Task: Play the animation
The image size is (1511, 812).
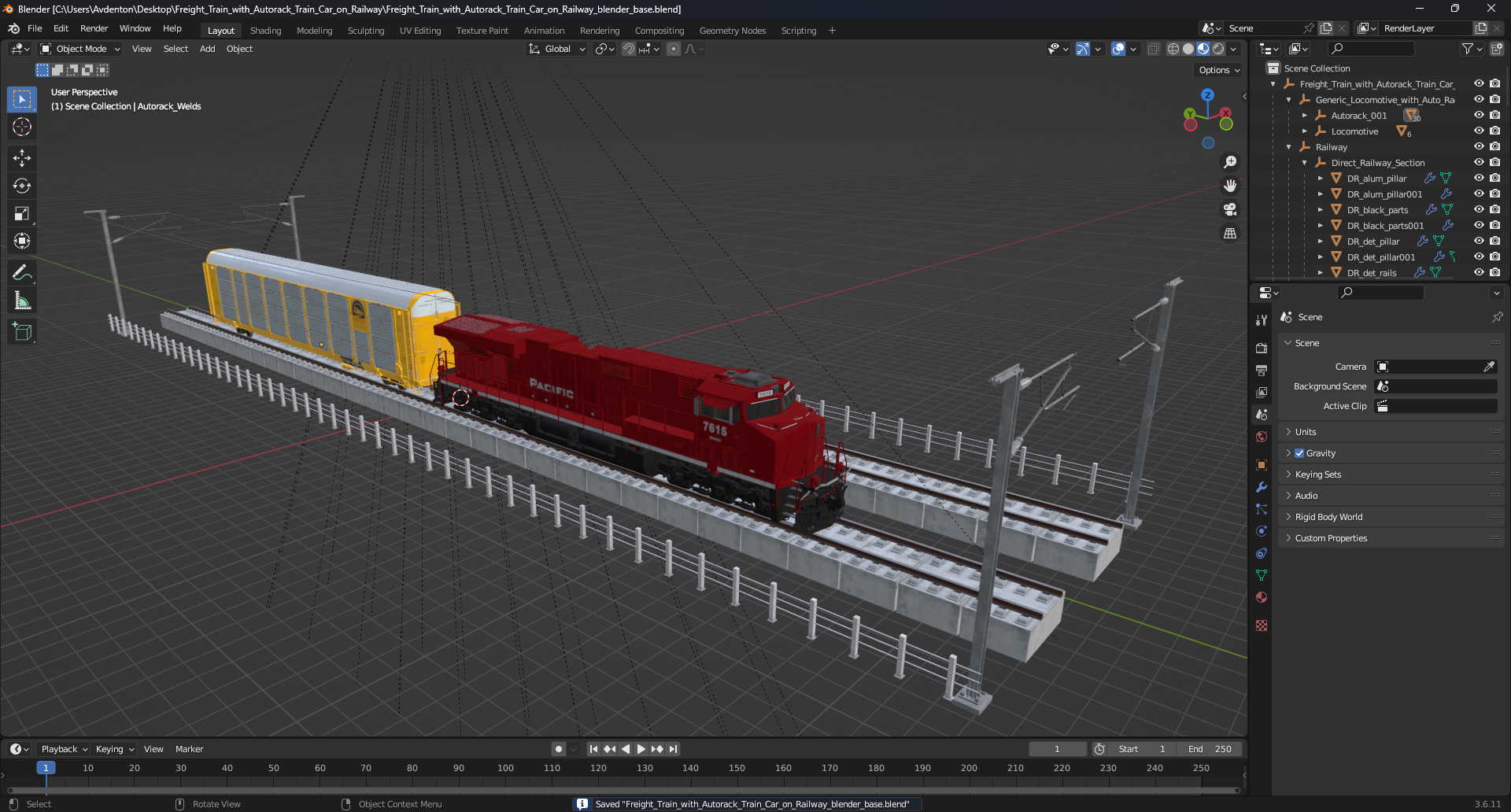Action: pos(641,749)
